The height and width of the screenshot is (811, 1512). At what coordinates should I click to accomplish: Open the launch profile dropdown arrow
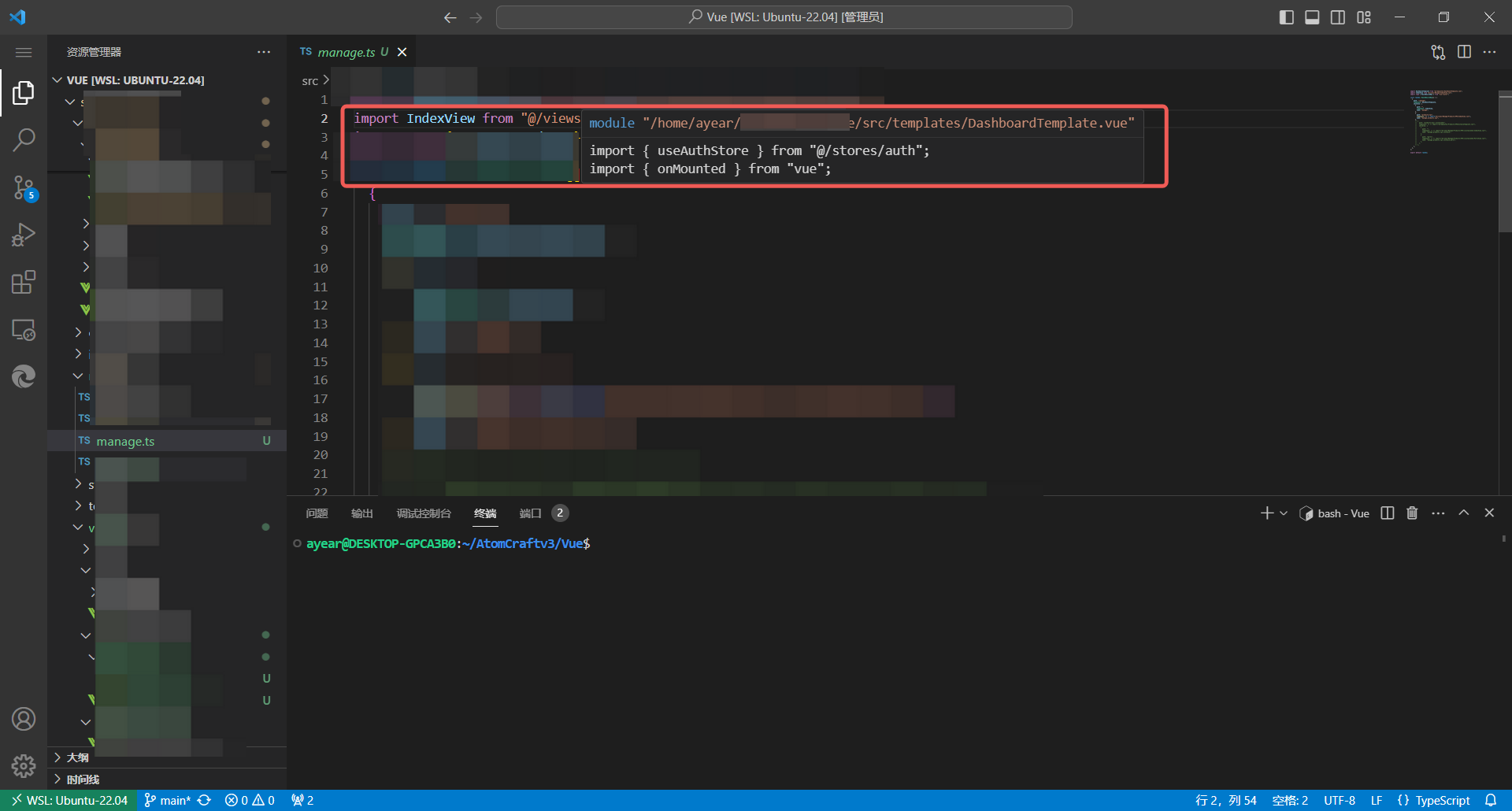[x=1284, y=513]
